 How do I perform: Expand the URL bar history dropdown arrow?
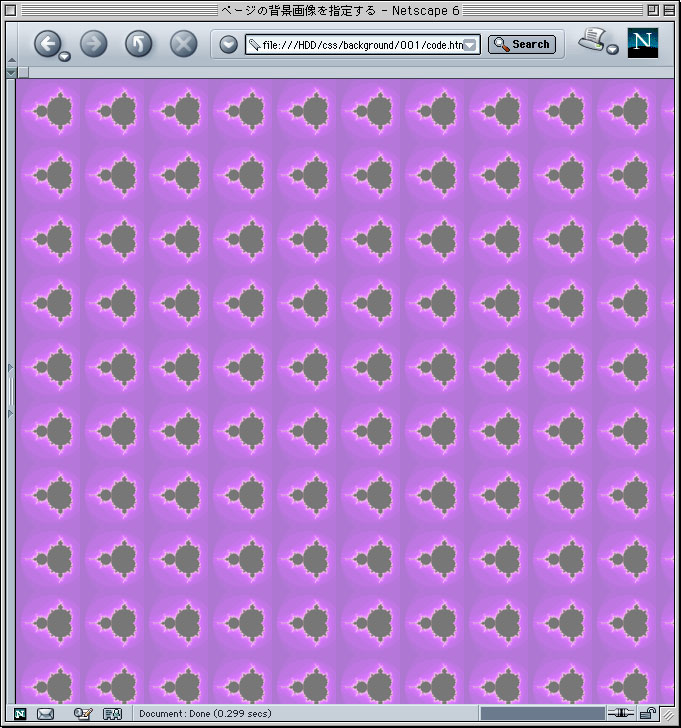(470, 45)
